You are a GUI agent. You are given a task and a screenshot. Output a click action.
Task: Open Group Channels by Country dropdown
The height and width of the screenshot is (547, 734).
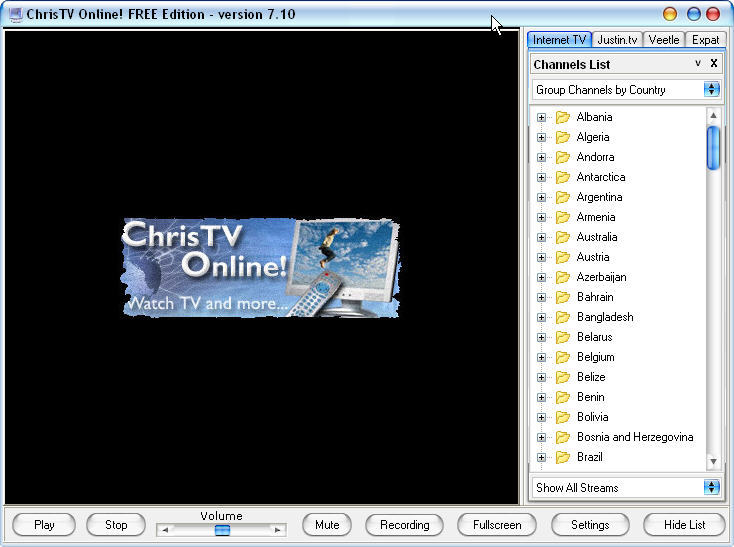(x=712, y=89)
